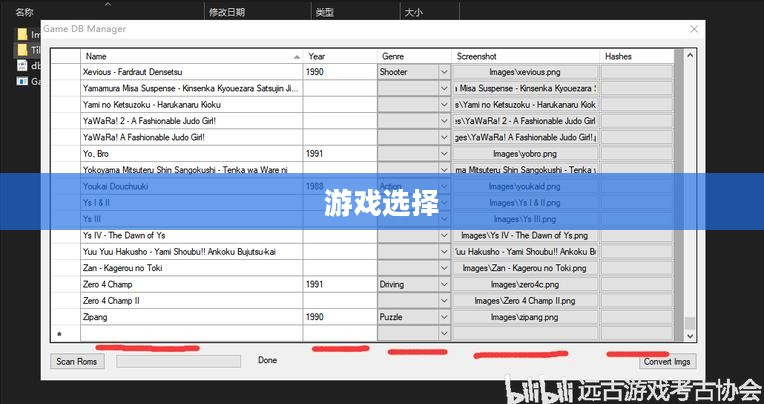Expand Genre dropdown for Yo, Bro row
The height and width of the screenshot is (404, 764).
[444, 154]
